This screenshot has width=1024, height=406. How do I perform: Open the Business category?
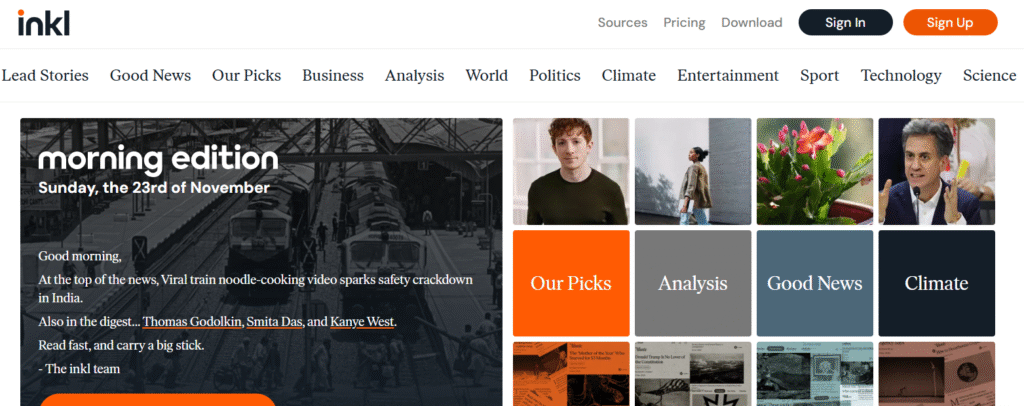[333, 76]
